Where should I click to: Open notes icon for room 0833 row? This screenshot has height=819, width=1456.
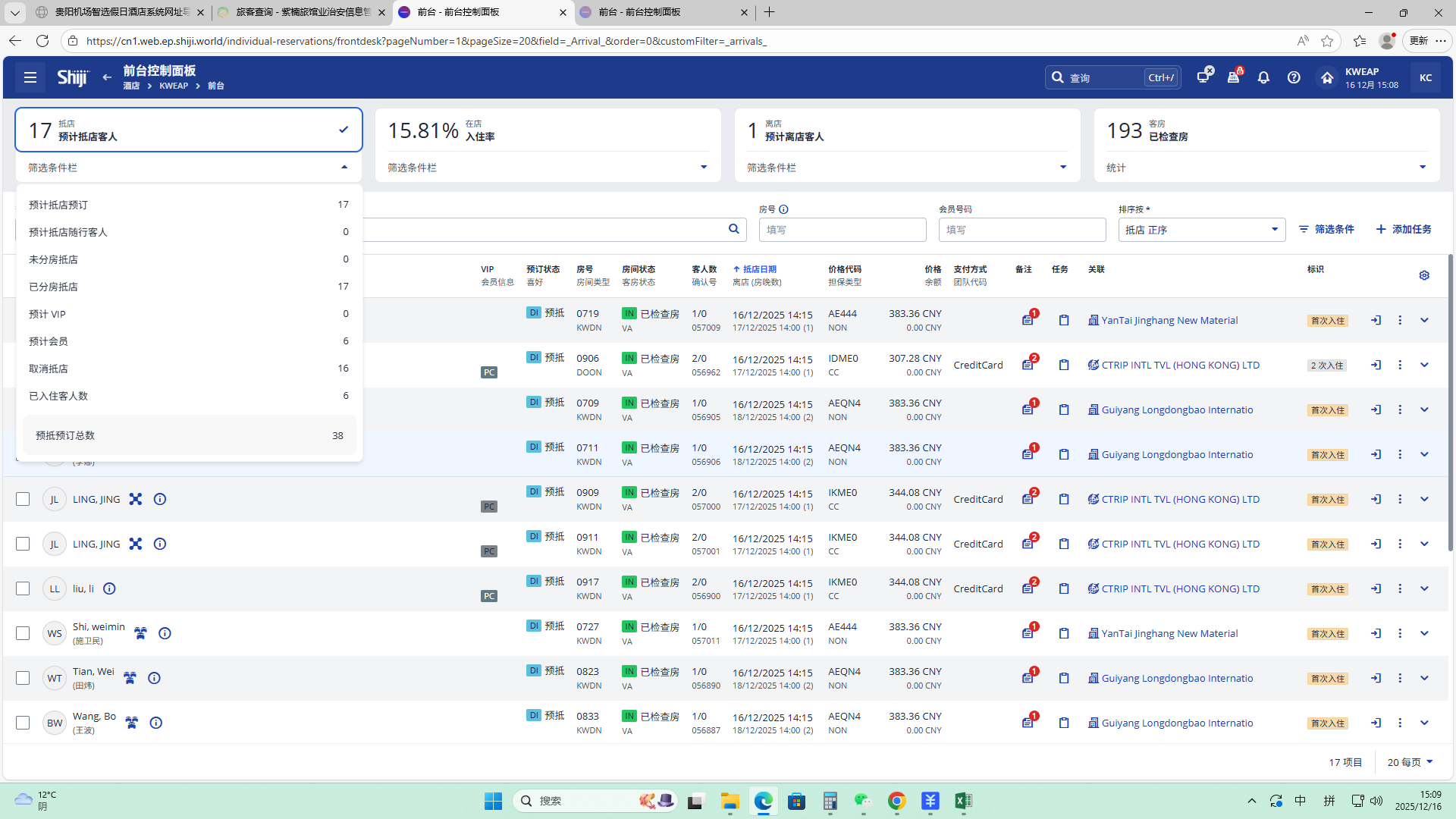click(1028, 723)
